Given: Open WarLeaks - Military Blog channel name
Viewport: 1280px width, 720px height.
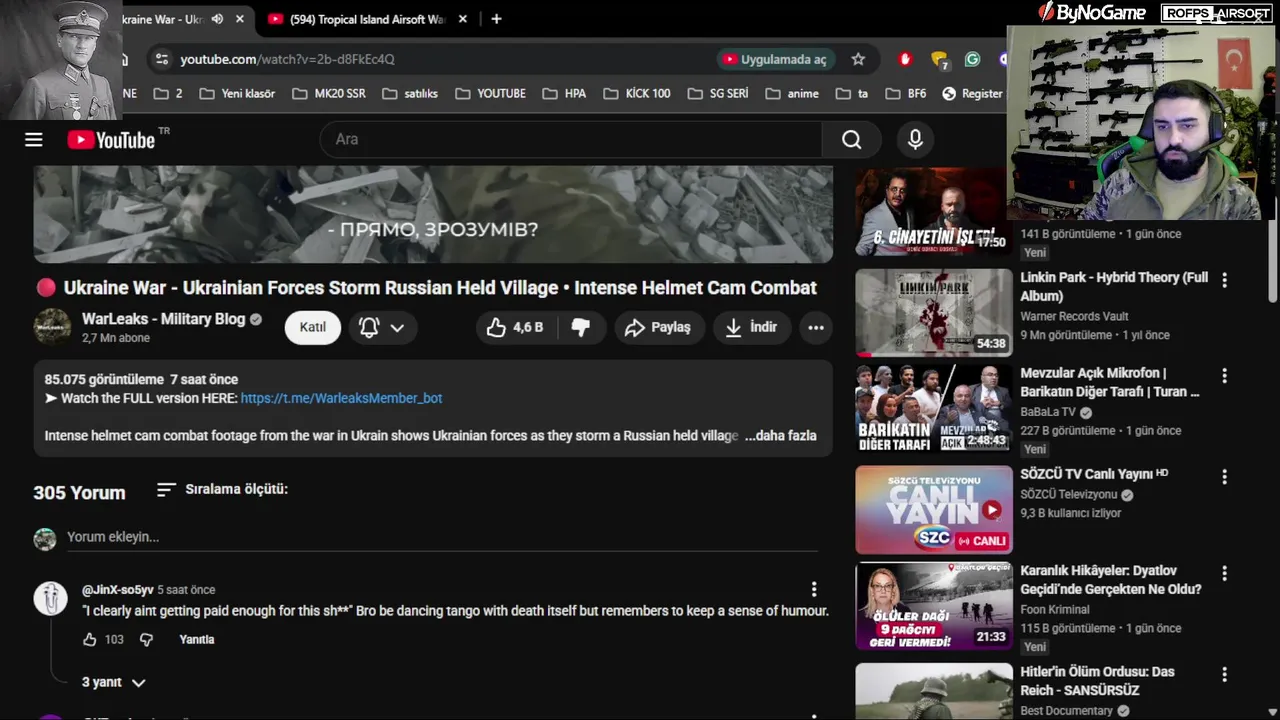Looking at the screenshot, I should pyautogui.click(x=163, y=319).
